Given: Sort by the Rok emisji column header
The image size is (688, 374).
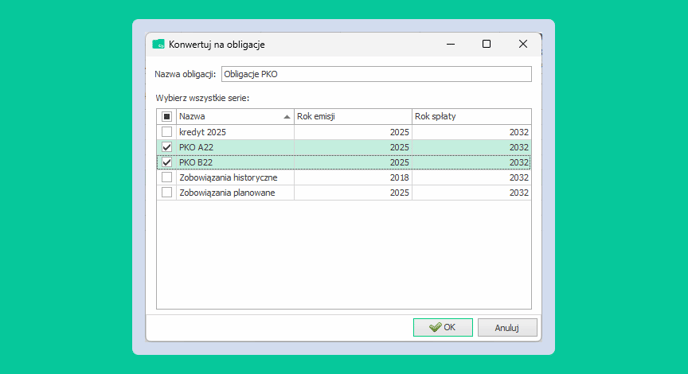Looking at the screenshot, I should click(353, 117).
